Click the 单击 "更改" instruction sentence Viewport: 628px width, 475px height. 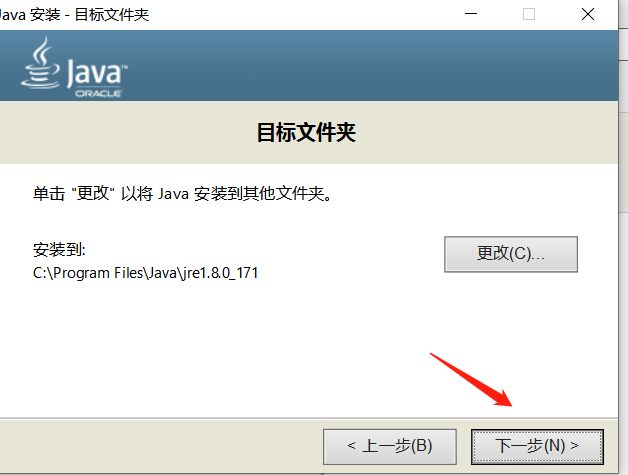click(183, 194)
